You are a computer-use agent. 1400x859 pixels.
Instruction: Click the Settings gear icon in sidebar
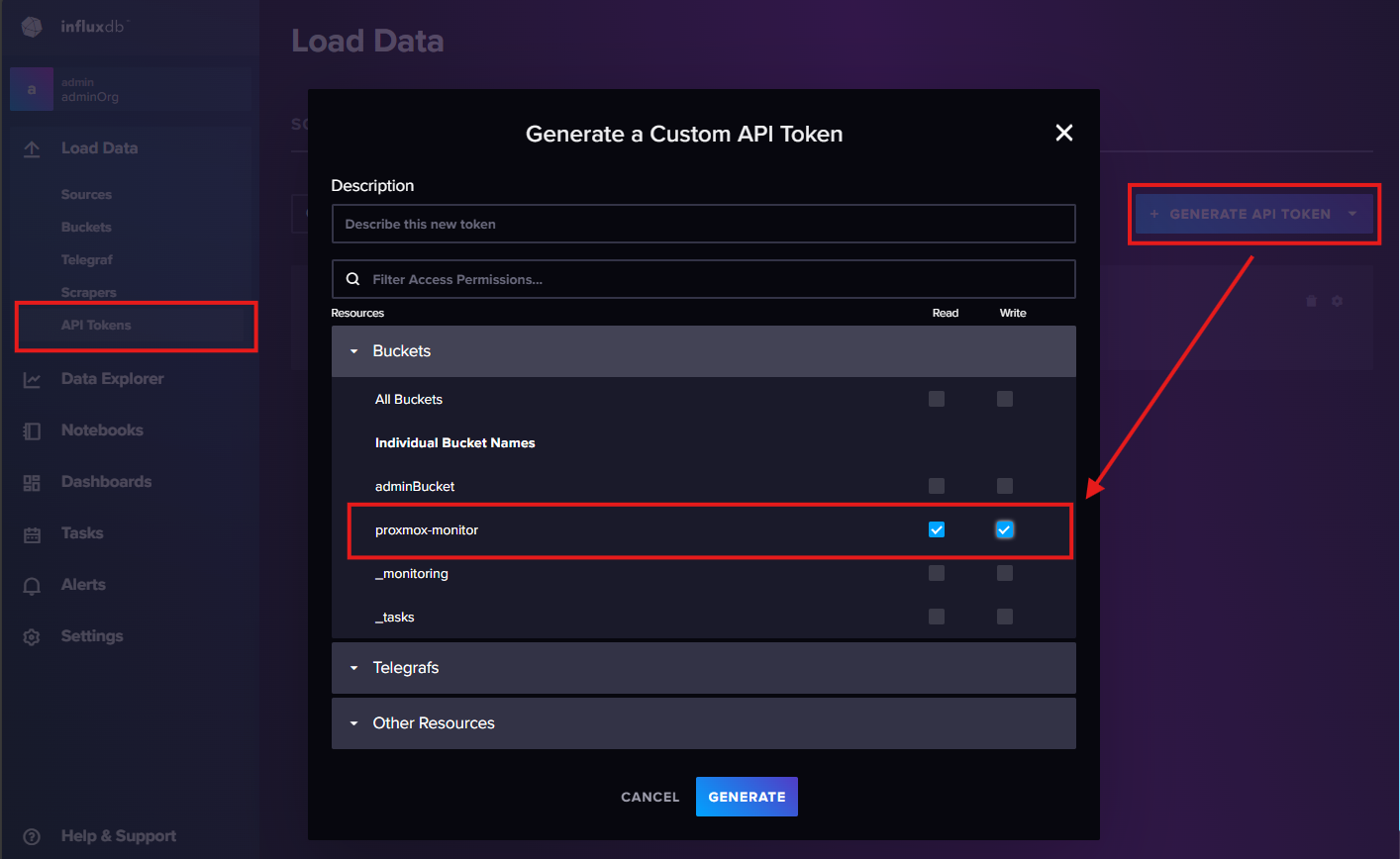pyautogui.click(x=32, y=636)
